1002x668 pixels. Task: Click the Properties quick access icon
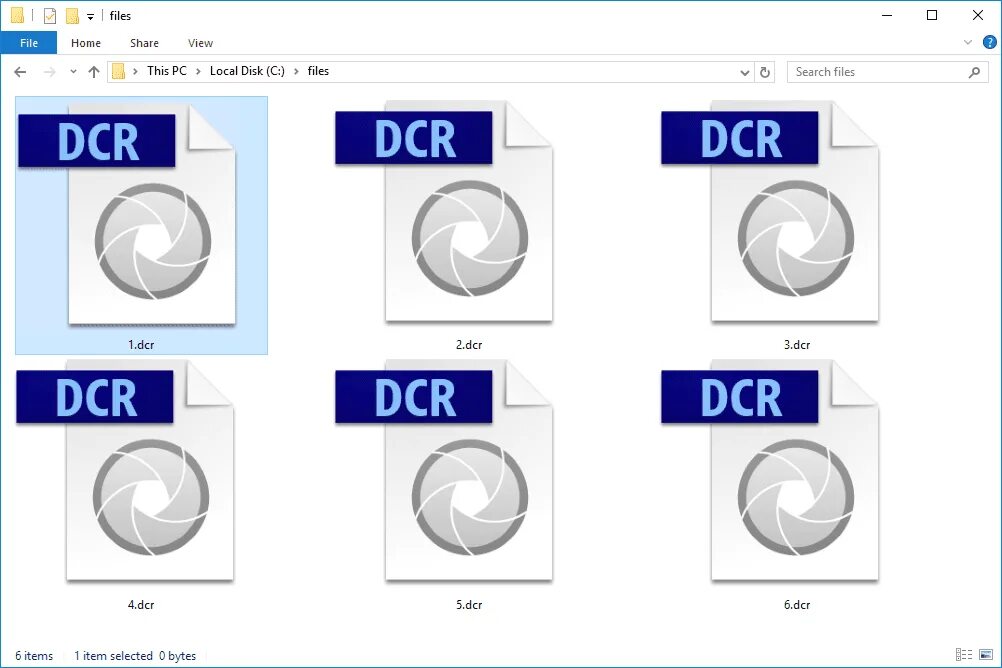(50, 15)
